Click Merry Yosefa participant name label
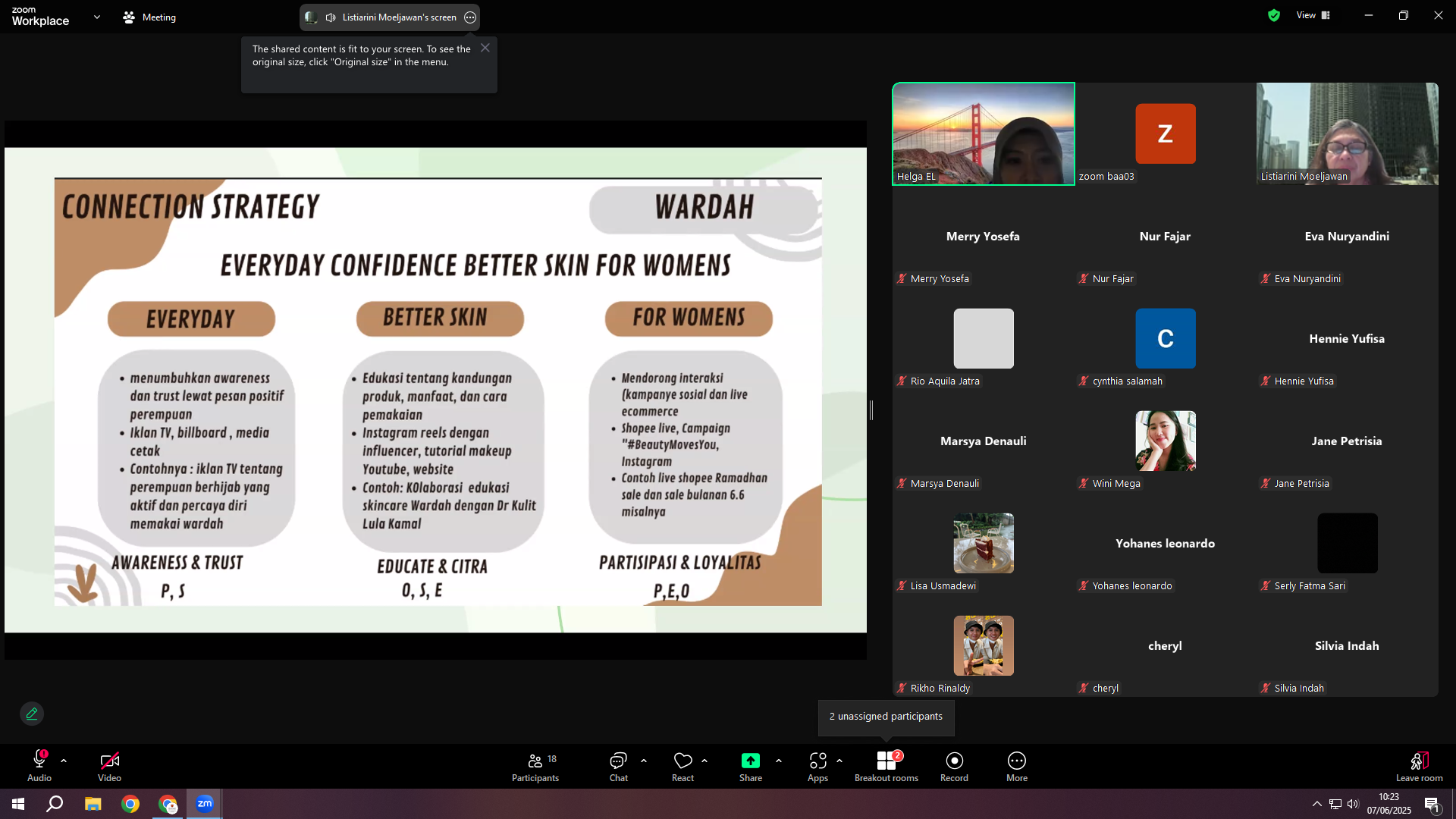The width and height of the screenshot is (1456, 819). pos(940,279)
